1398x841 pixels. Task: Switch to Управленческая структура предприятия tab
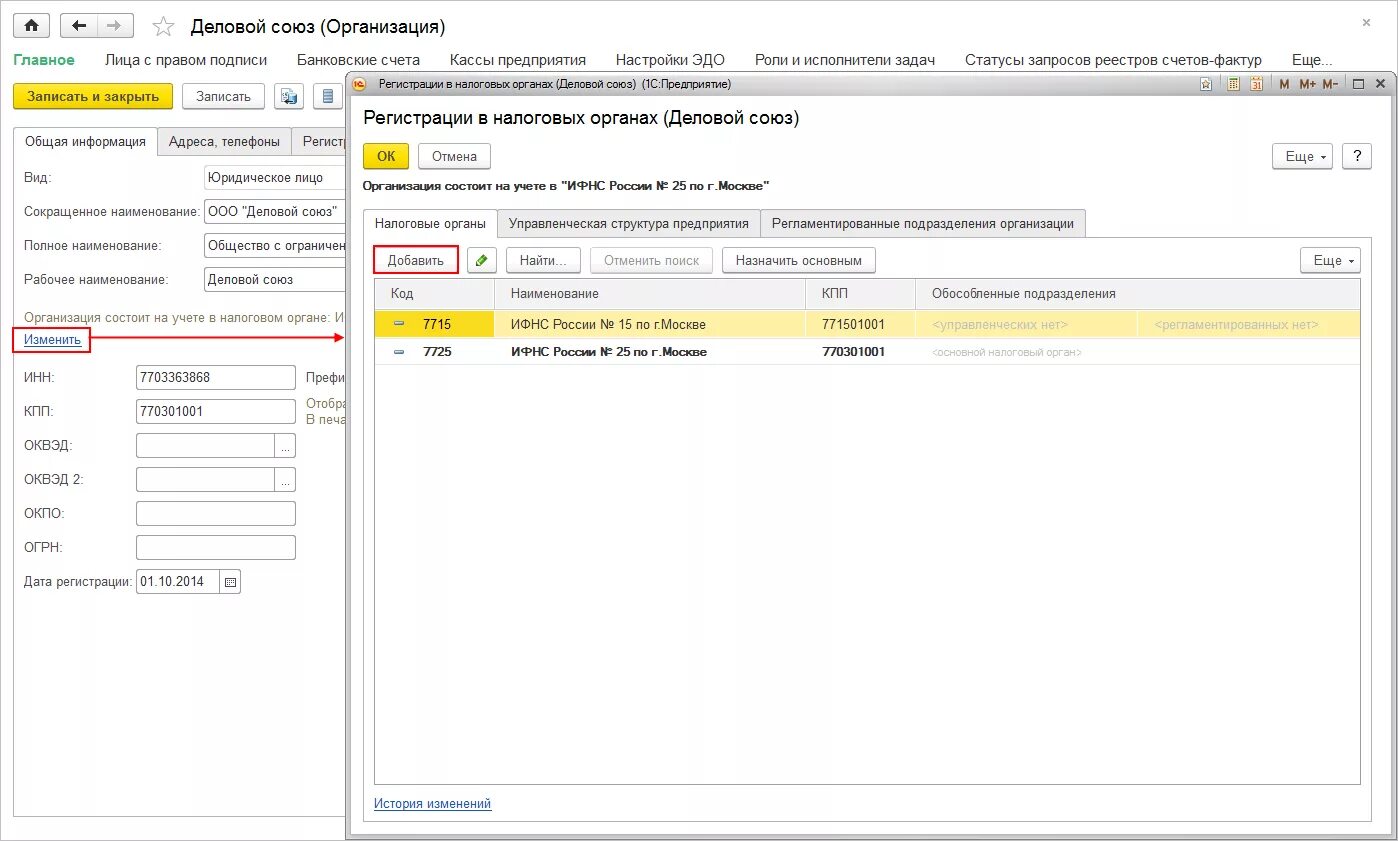pyautogui.click(x=629, y=223)
